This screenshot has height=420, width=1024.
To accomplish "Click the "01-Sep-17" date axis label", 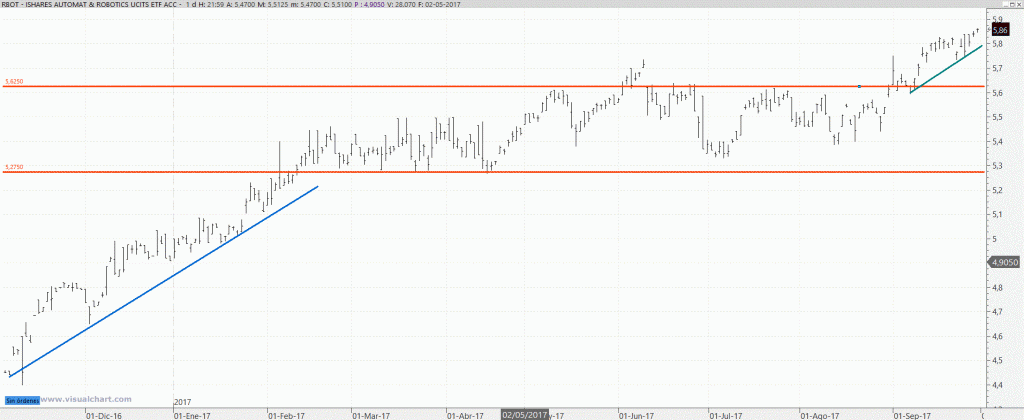I will pos(910,415).
